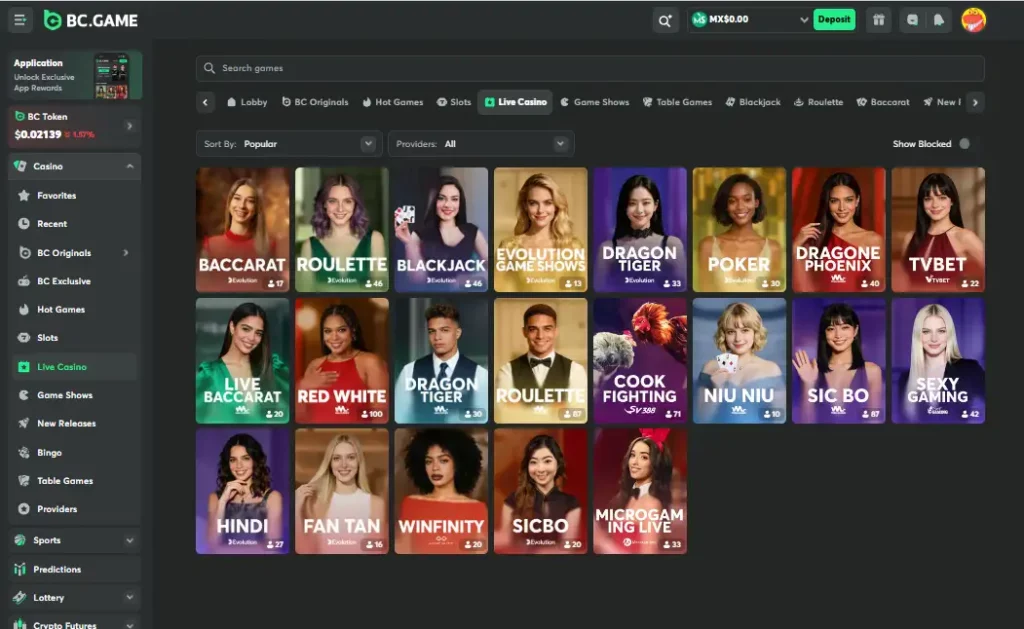Select the Blackjack tab

point(753,102)
